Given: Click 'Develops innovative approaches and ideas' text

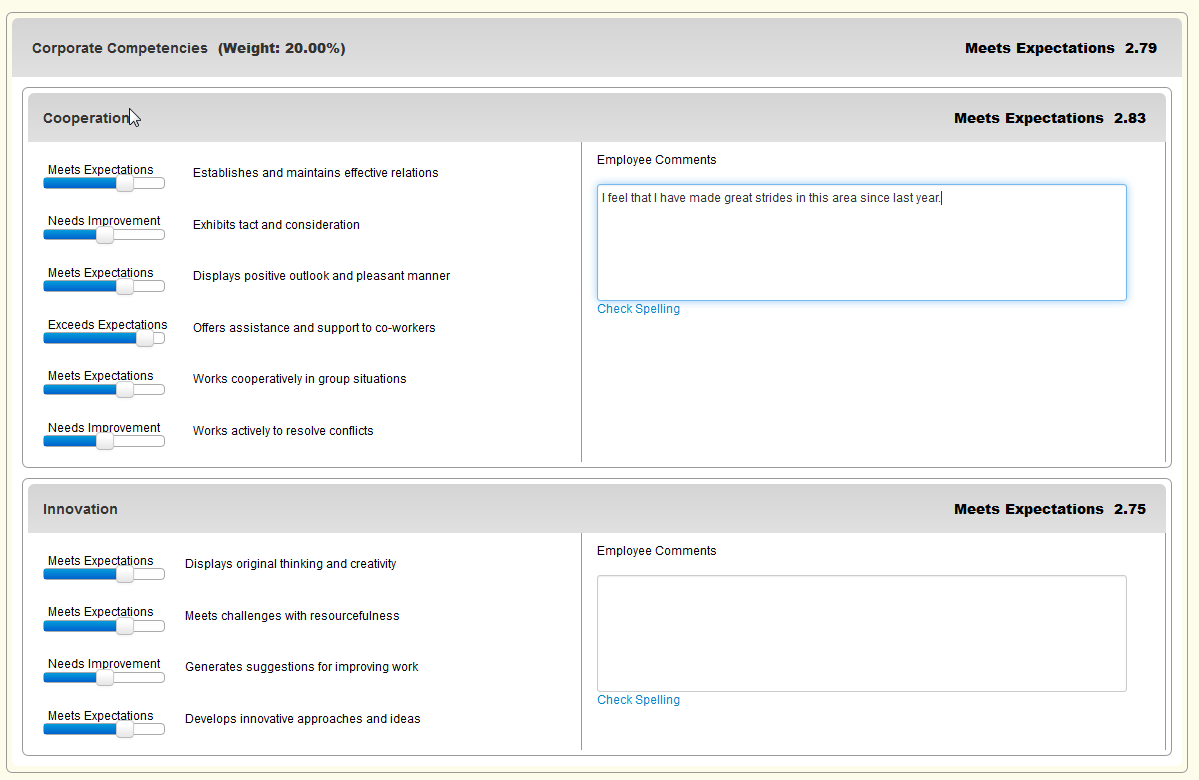Looking at the screenshot, I should (303, 719).
